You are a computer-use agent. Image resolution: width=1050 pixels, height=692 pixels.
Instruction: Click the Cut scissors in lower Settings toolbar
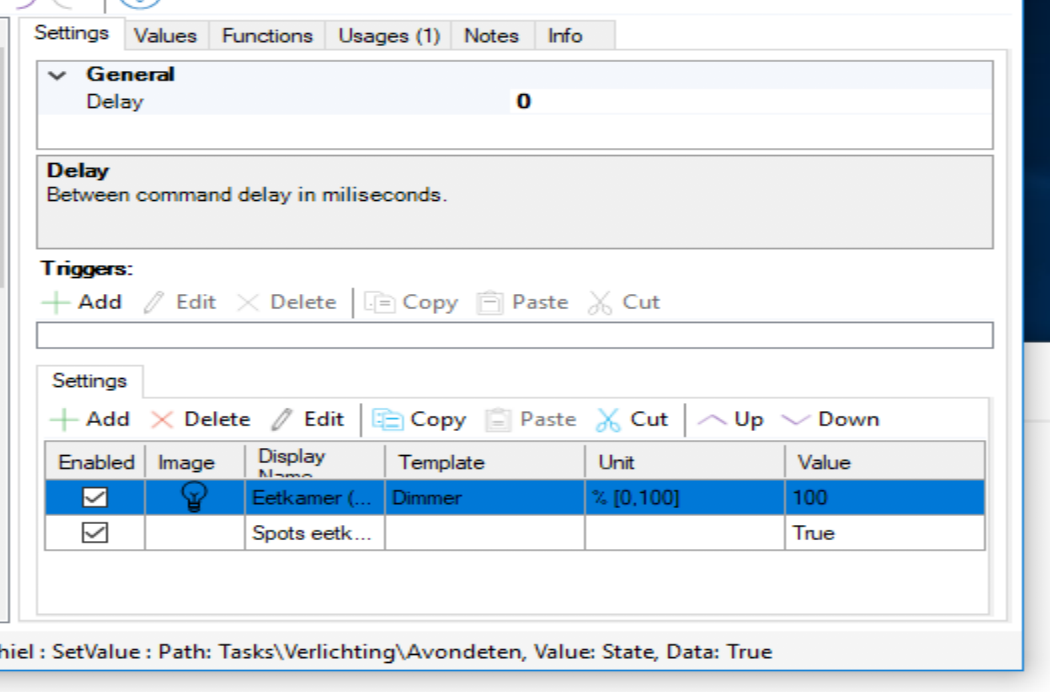pyautogui.click(x=608, y=420)
